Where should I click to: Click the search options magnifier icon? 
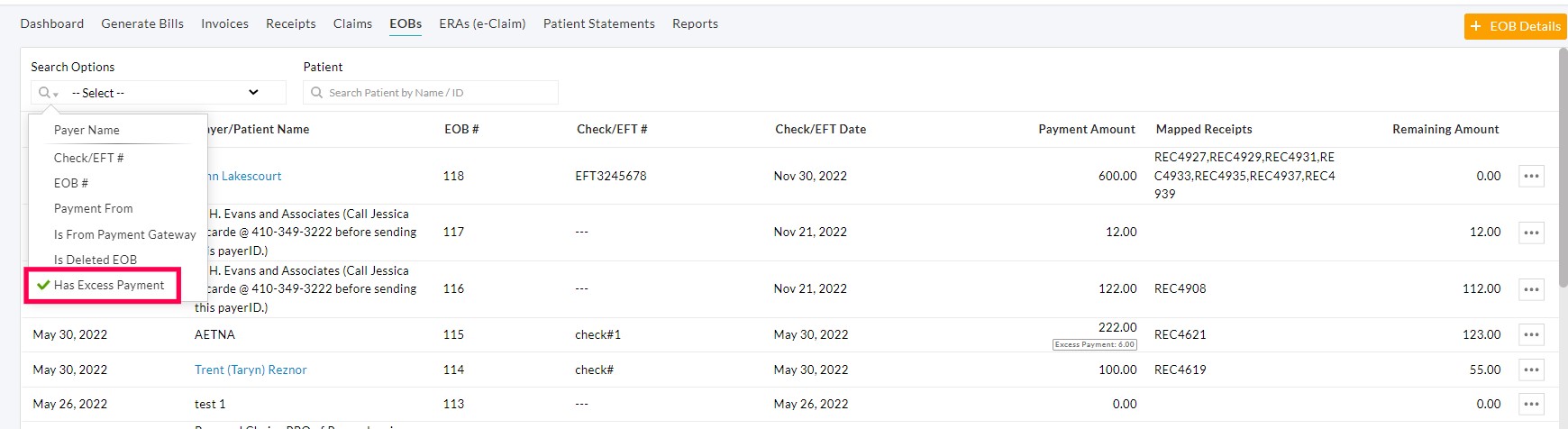46,93
